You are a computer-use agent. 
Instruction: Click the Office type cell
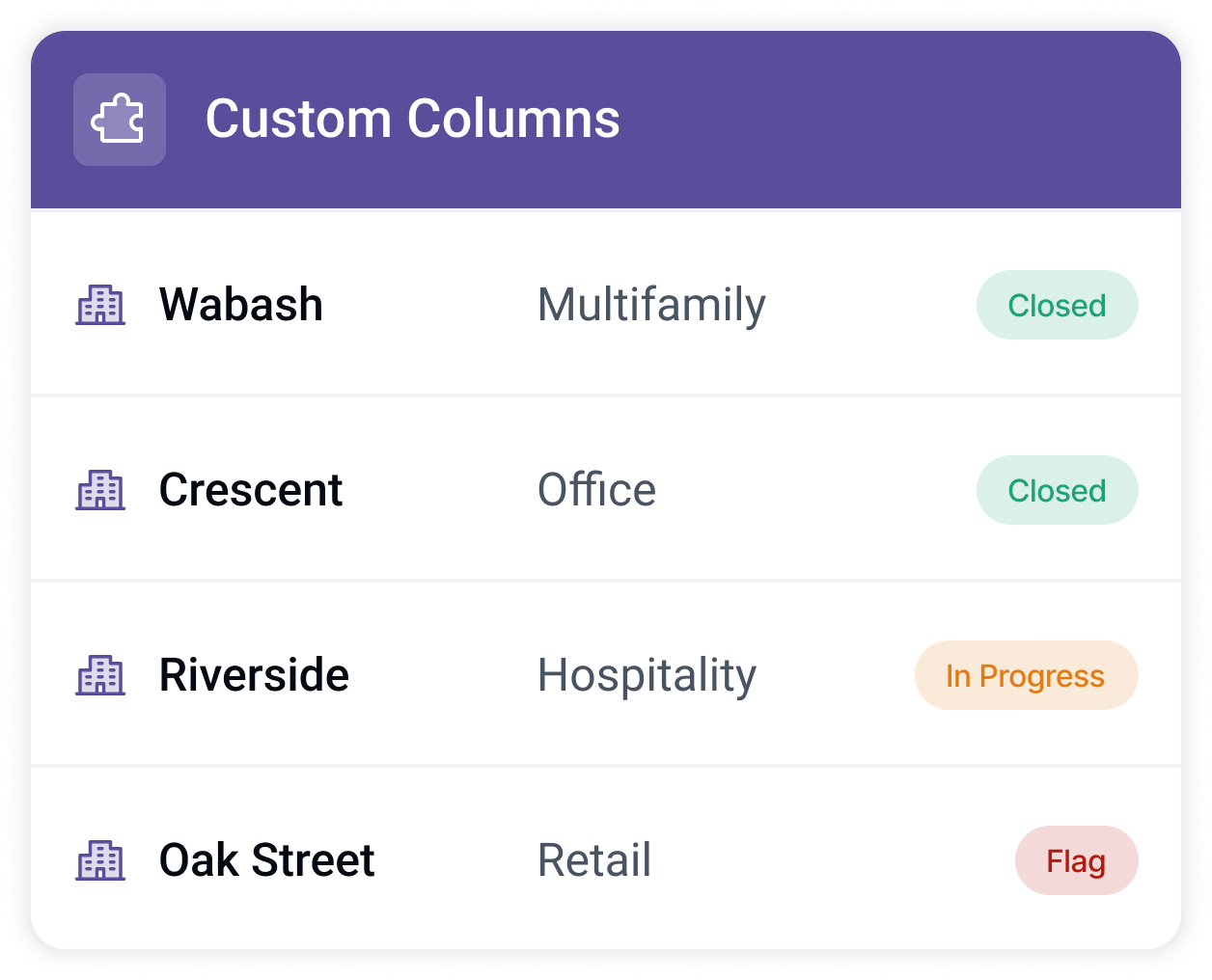click(596, 490)
